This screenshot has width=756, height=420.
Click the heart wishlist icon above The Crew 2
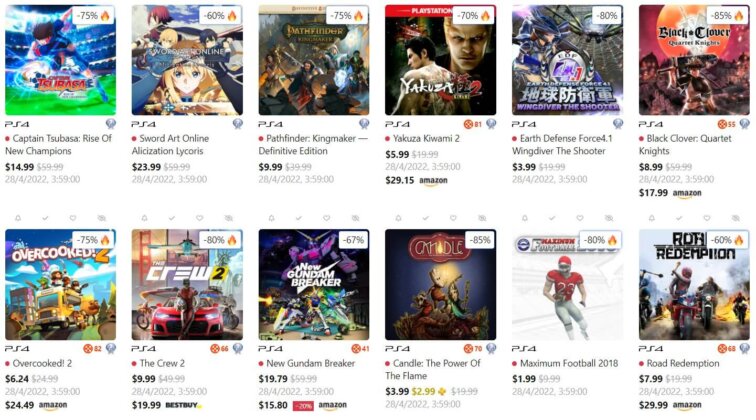pos(199,218)
